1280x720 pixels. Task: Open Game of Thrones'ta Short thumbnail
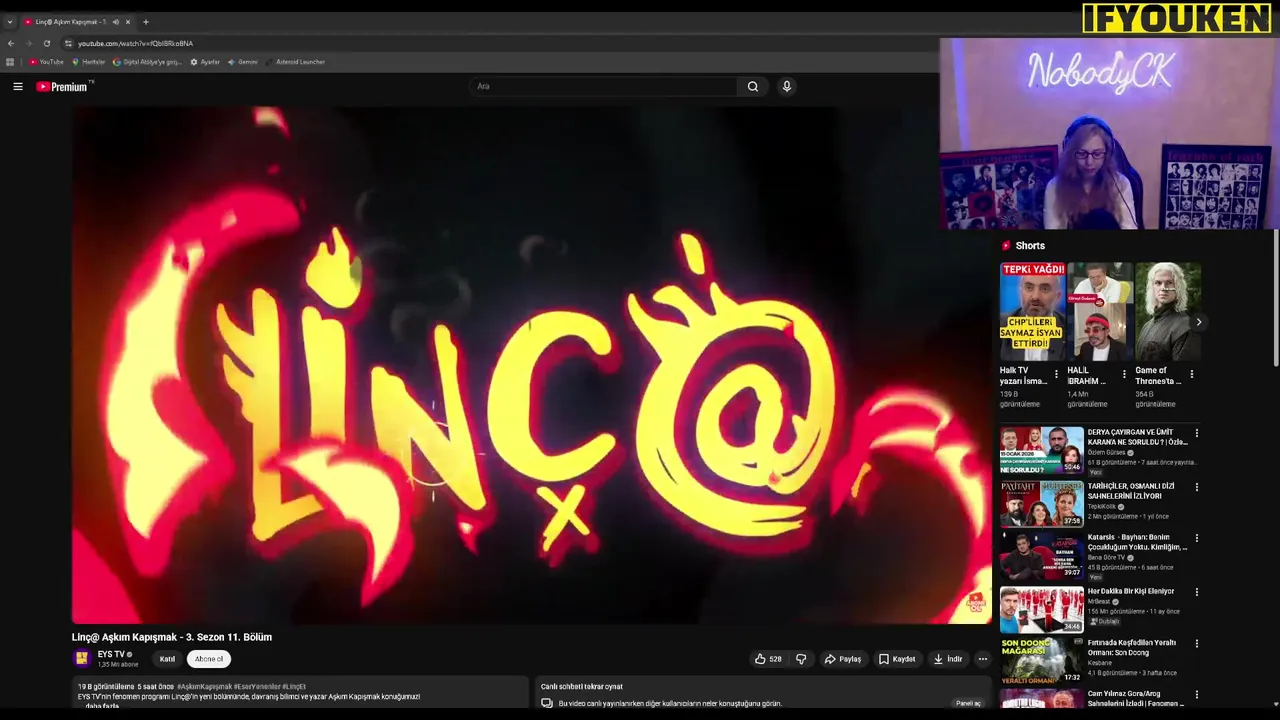(x=1168, y=312)
